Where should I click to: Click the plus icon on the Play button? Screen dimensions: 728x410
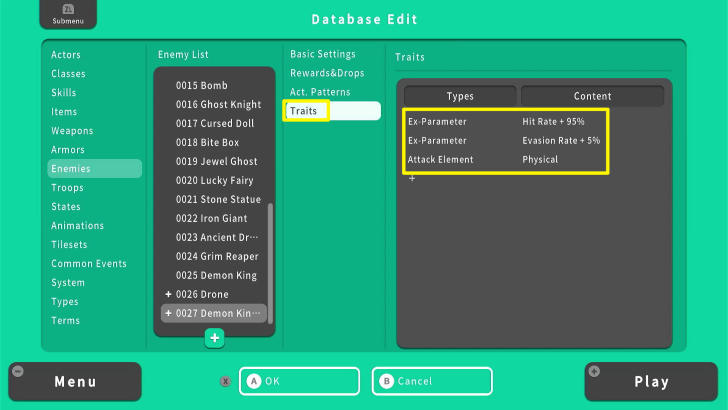point(594,371)
